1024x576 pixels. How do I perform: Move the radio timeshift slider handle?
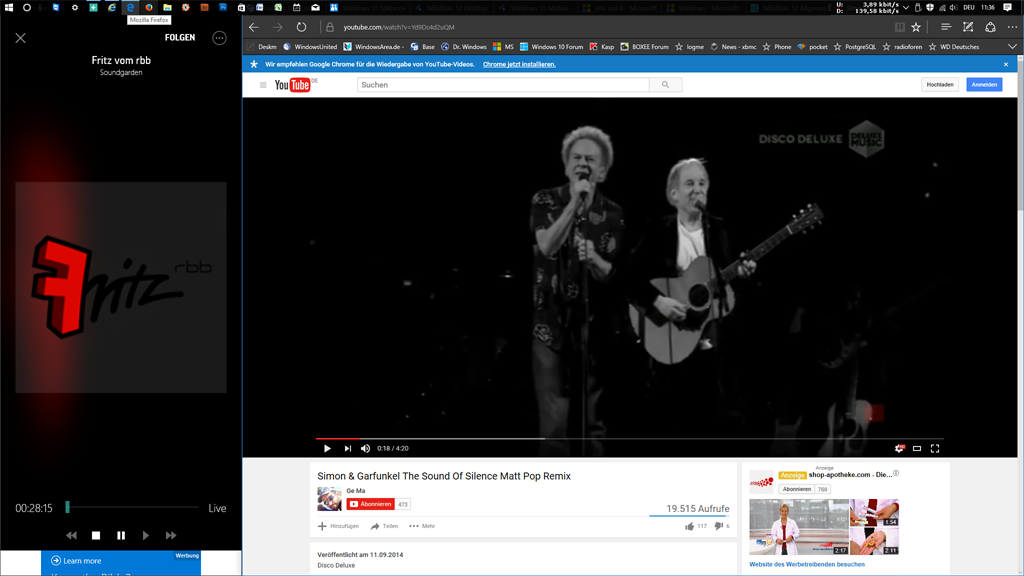(x=67, y=507)
